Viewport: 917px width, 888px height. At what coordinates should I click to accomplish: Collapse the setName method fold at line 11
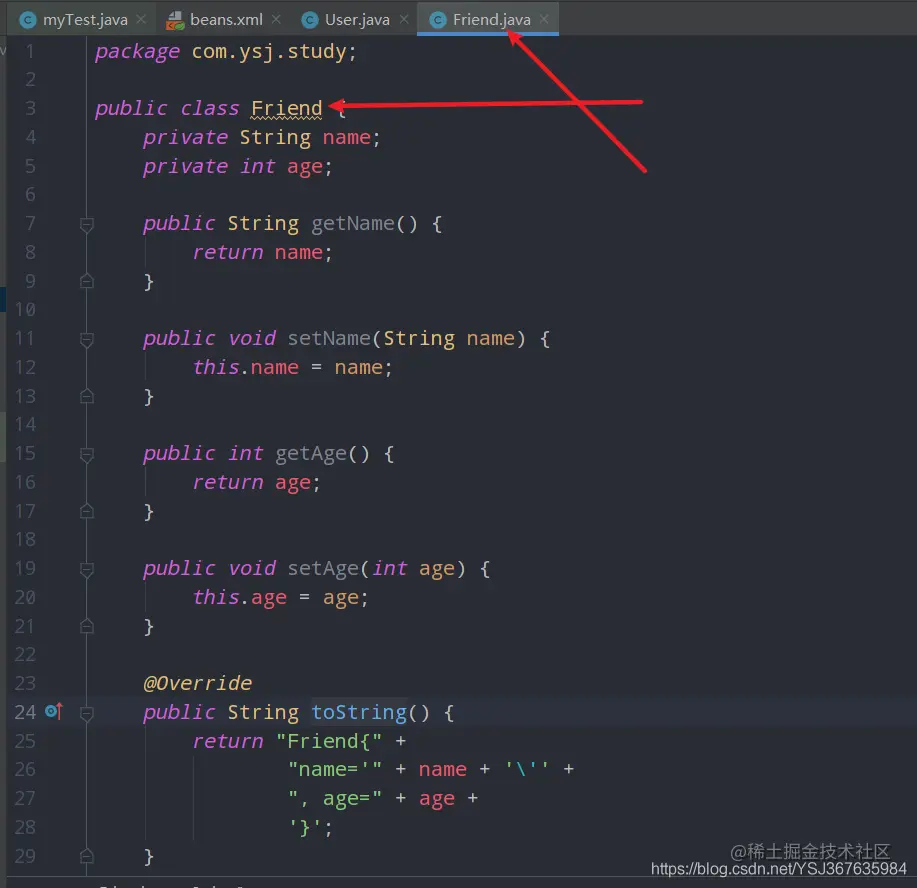click(x=87, y=339)
